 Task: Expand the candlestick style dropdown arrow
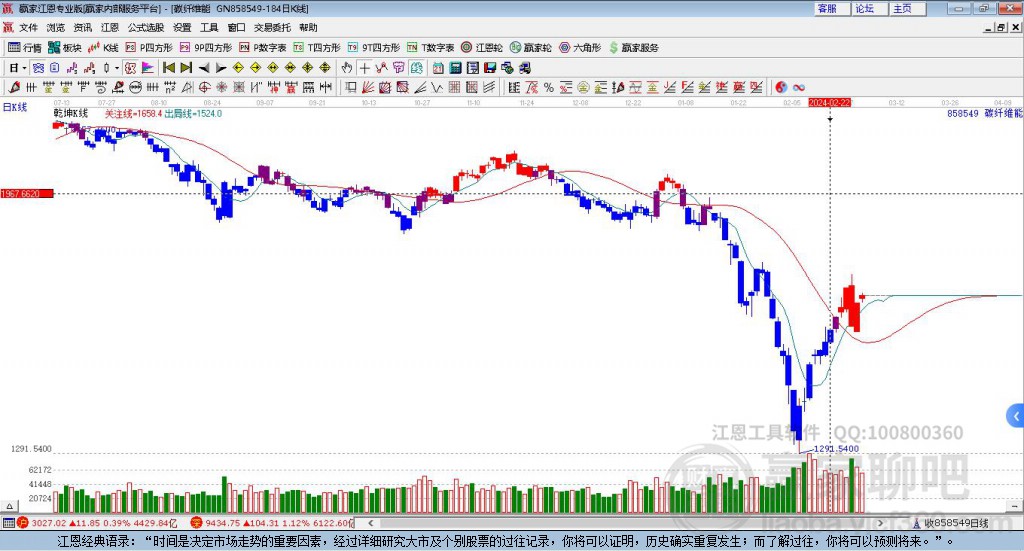tap(117, 68)
